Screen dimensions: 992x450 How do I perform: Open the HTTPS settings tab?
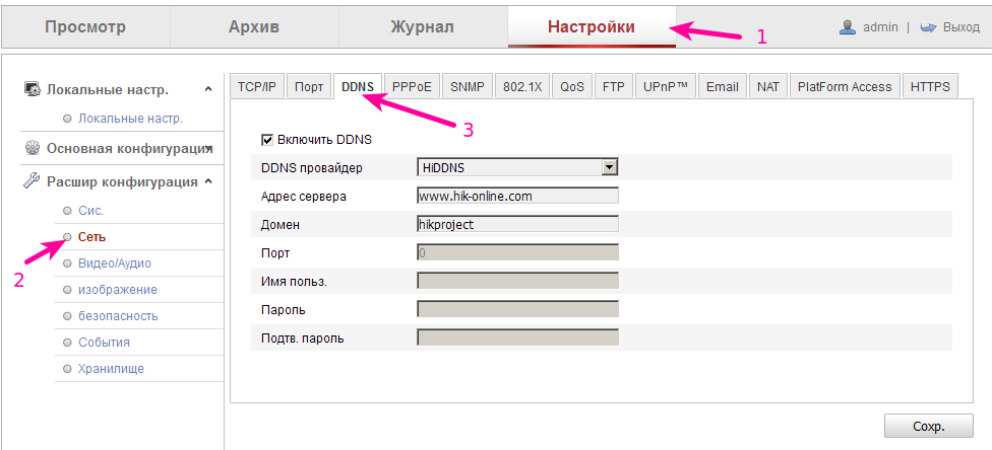pyautogui.click(x=930, y=87)
